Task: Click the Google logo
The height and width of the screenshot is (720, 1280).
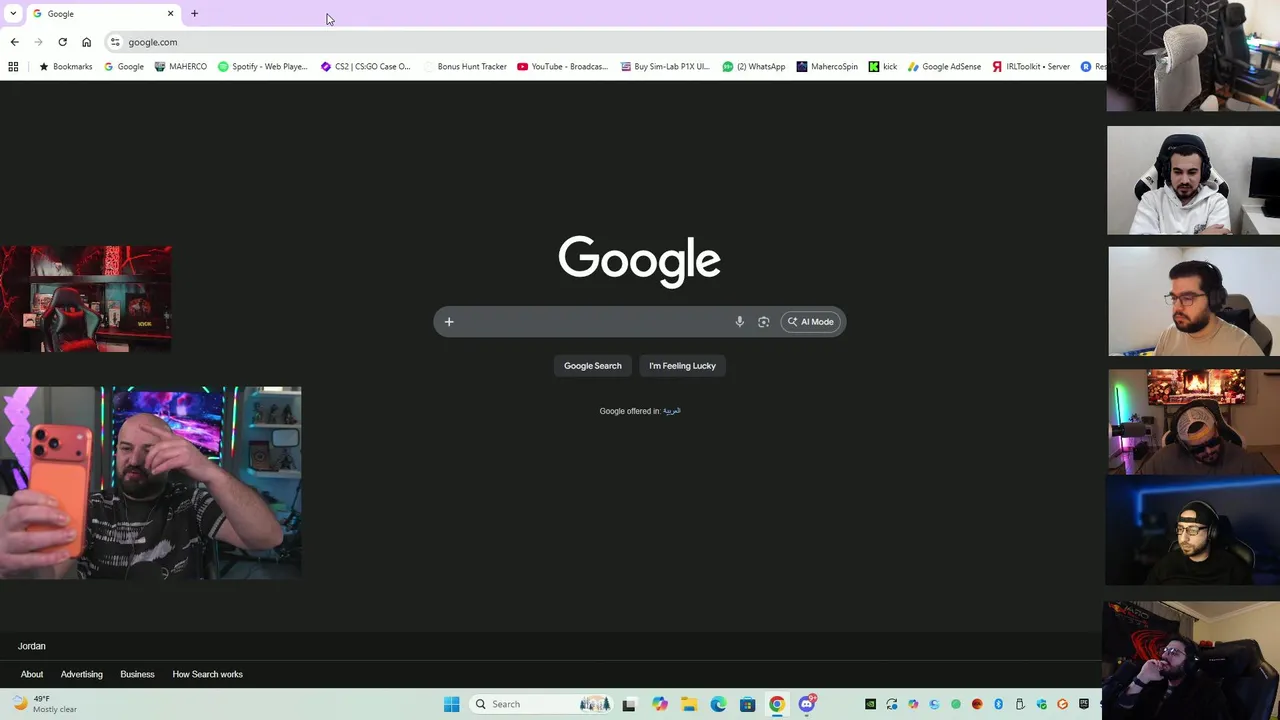Action: [640, 261]
